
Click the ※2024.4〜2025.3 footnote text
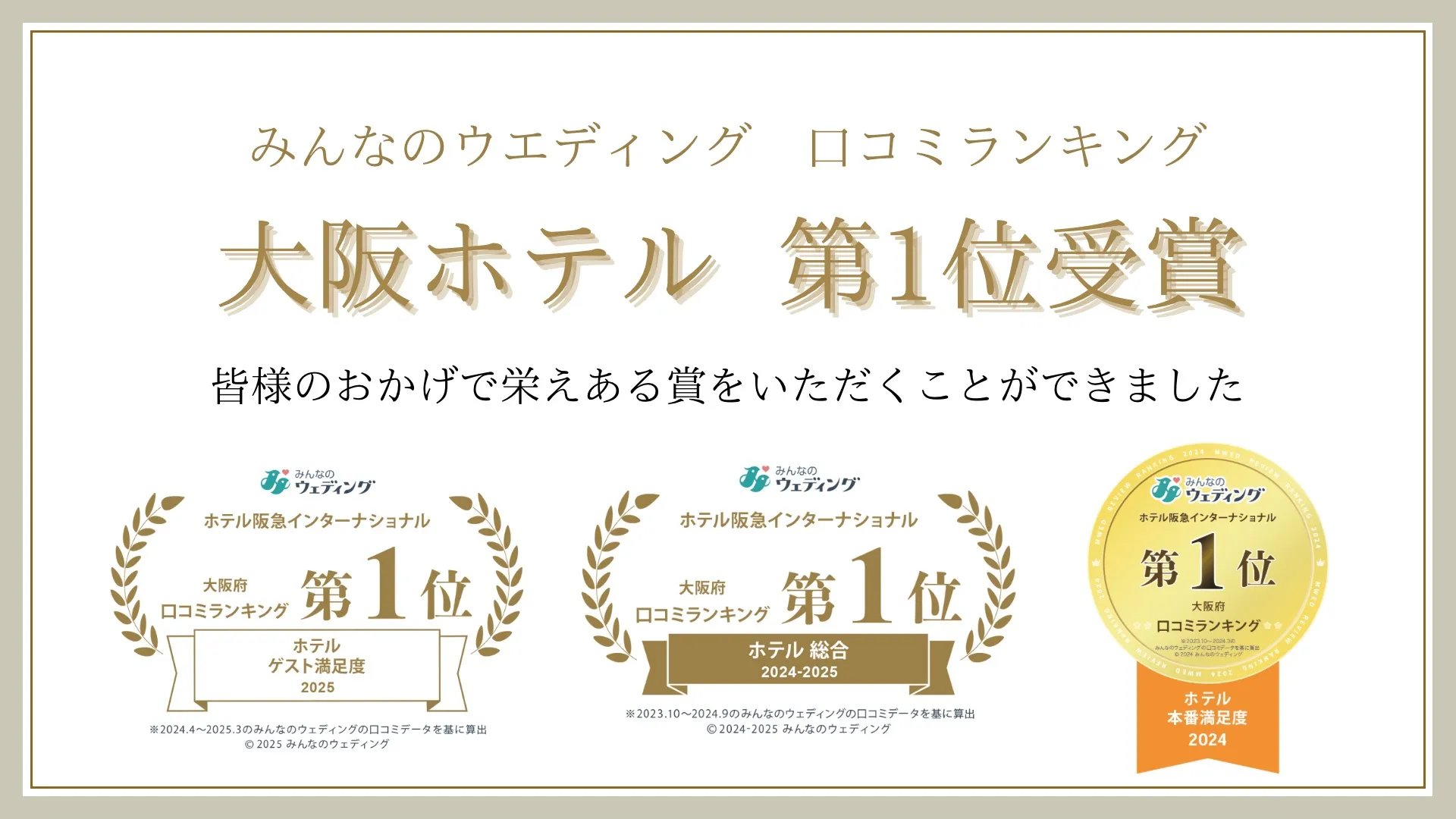pyautogui.click(x=318, y=730)
